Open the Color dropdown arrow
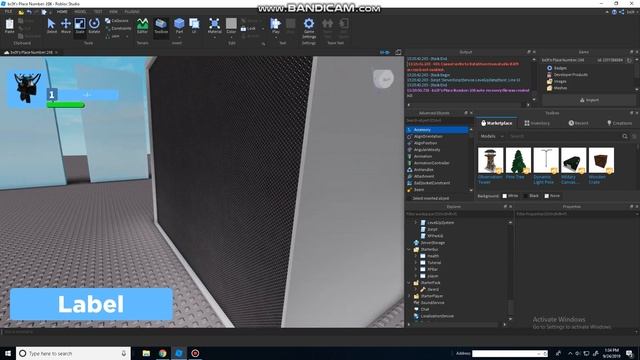The height and width of the screenshot is (360, 640). coord(231,38)
